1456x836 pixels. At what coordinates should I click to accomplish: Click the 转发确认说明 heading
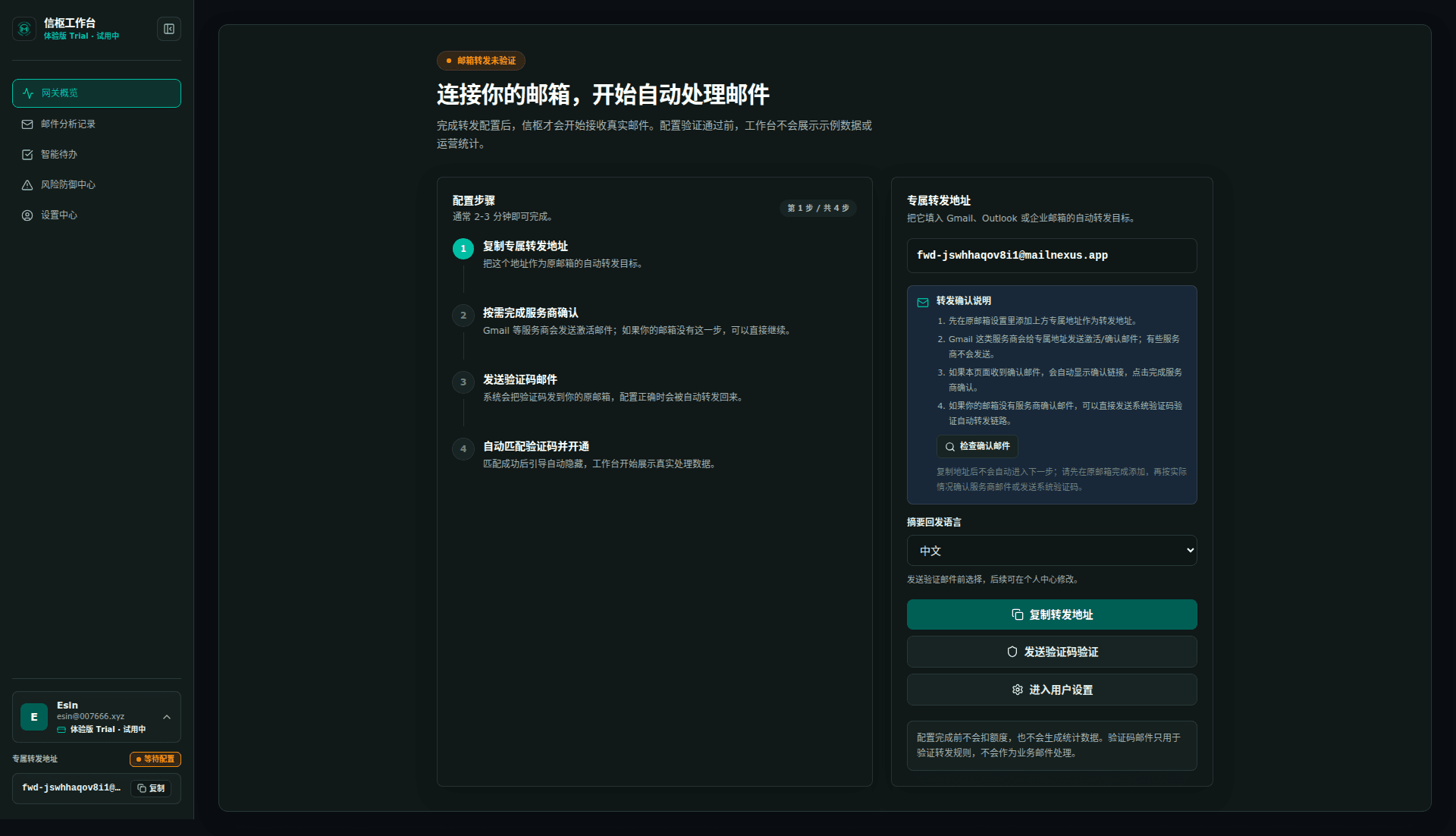pos(964,301)
